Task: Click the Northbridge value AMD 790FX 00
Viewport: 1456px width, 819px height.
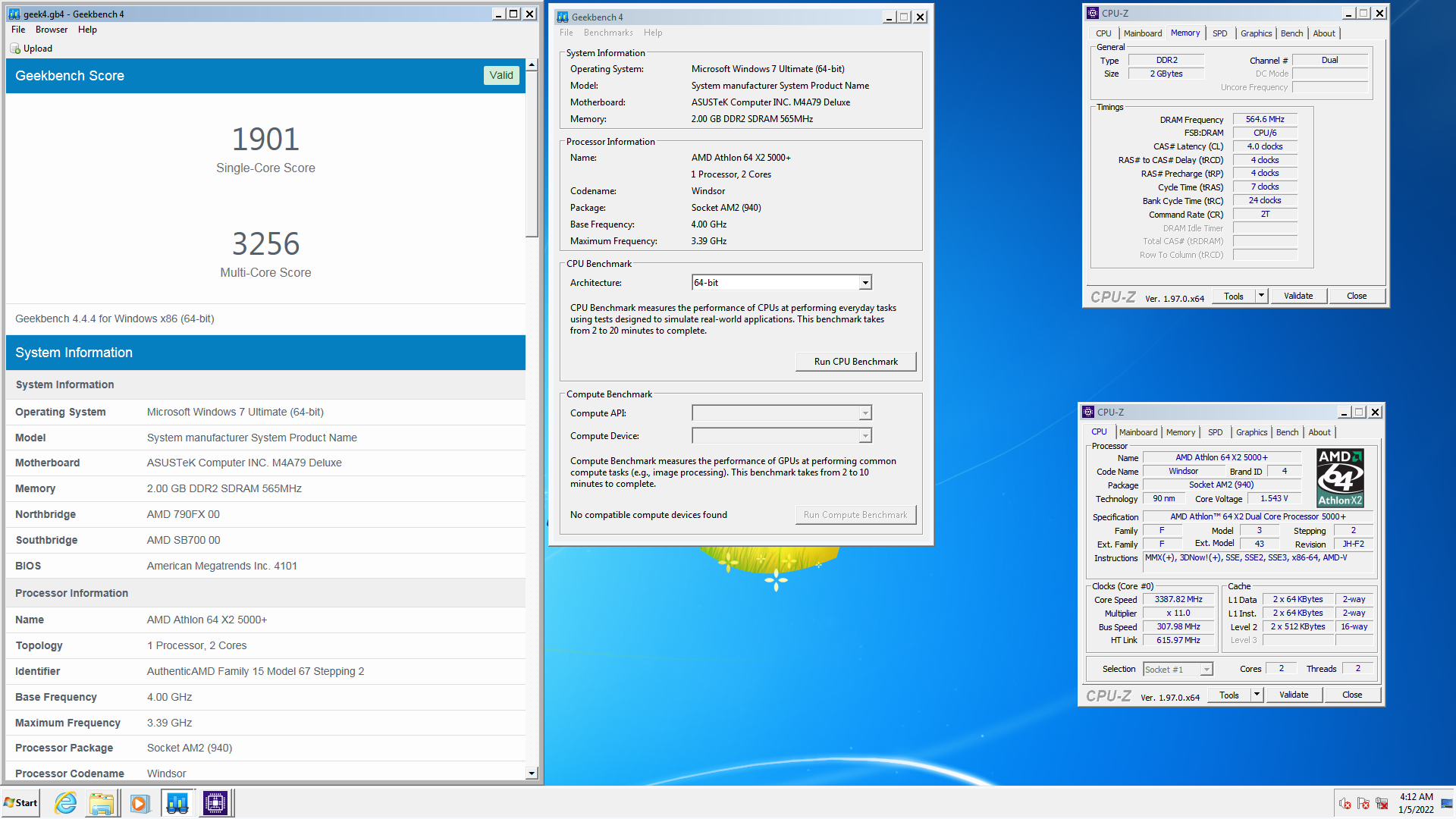Action: point(184,514)
